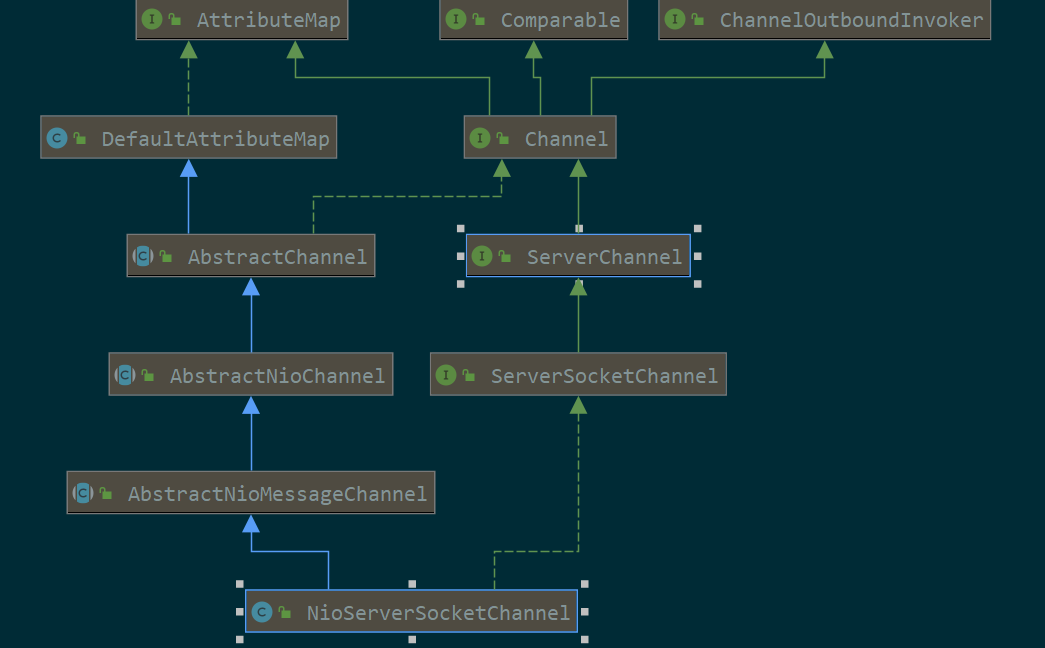Click the public visibility lock icon on Channel
Screen dimensions: 1045x648
click(x=503, y=139)
